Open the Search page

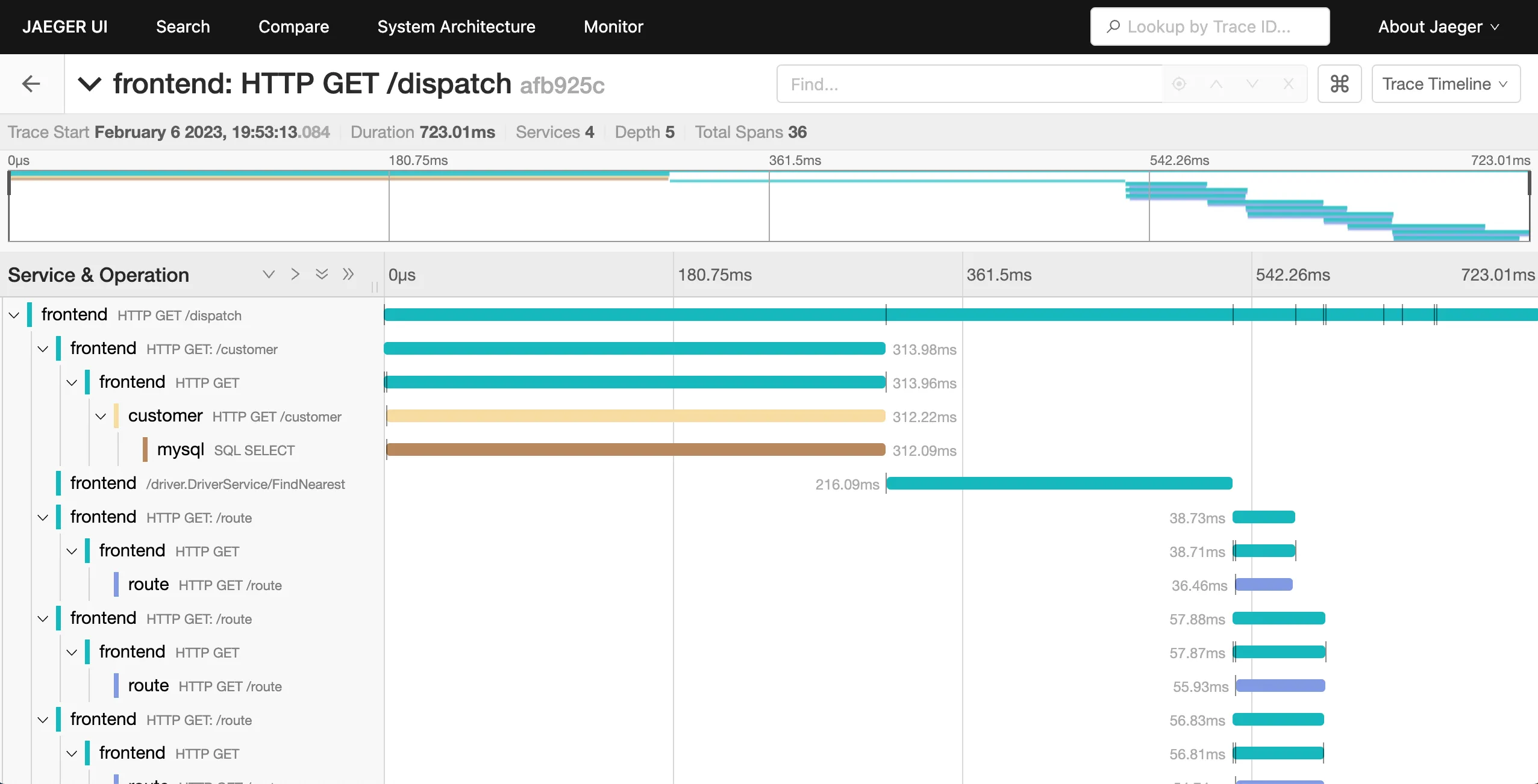click(x=183, y=26)
